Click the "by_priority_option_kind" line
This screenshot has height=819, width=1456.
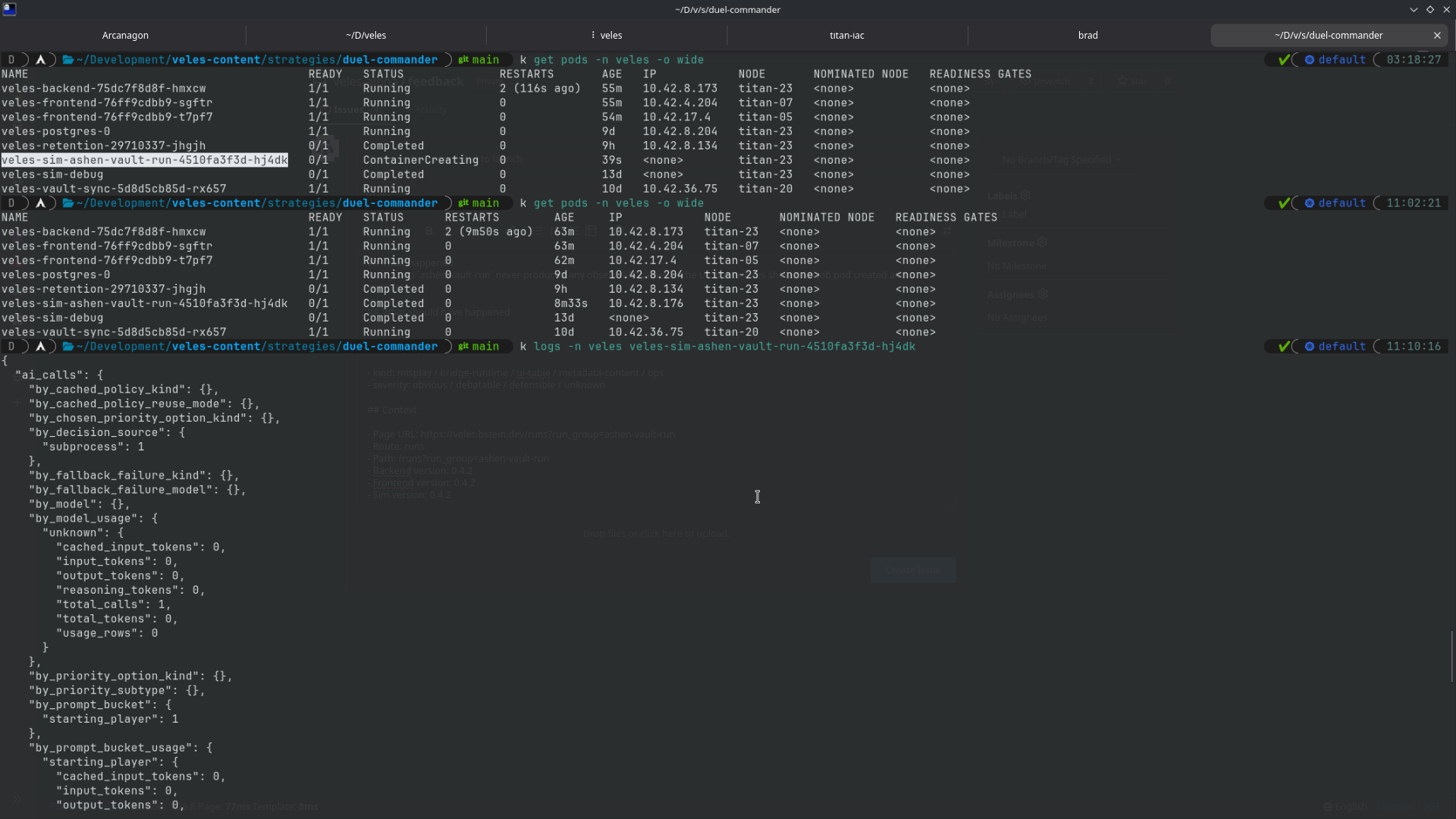(x=130, y=676)
